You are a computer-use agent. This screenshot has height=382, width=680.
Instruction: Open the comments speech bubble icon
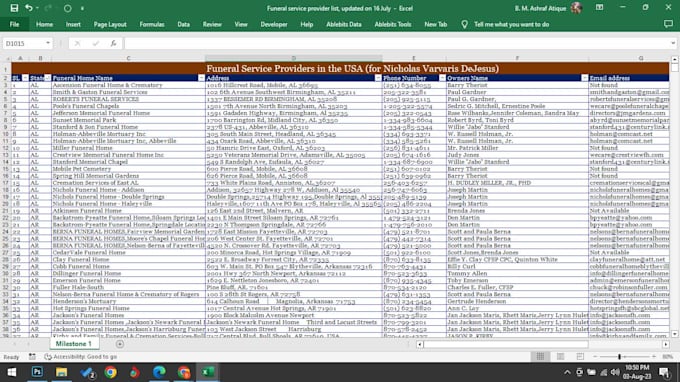pos(668,24)
